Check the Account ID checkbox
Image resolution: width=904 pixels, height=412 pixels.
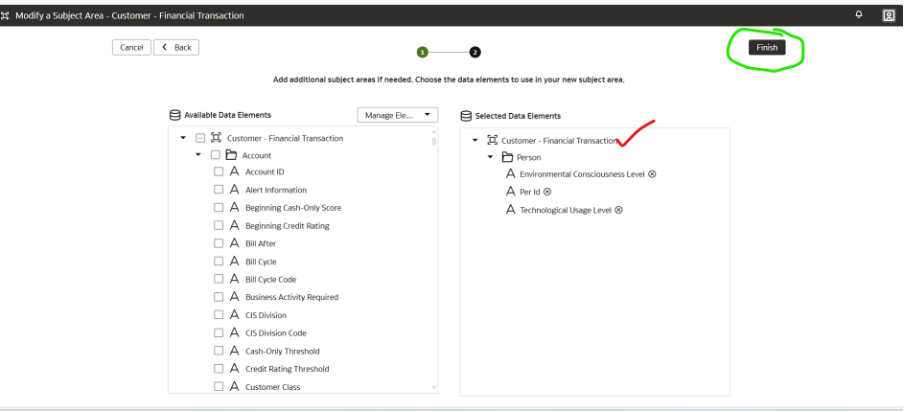tap(219, 172)
